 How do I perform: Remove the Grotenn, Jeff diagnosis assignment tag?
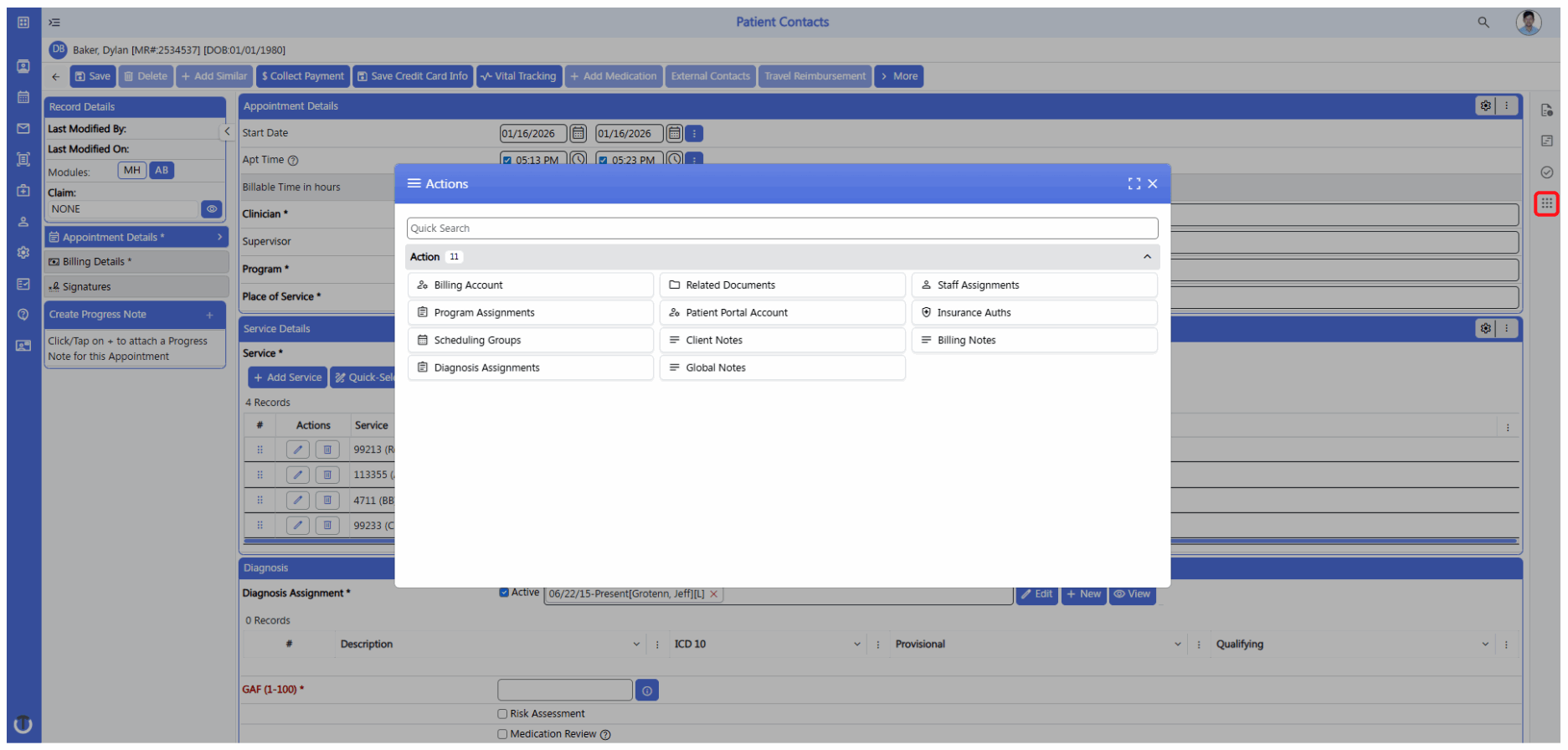(x=714, y=594)
